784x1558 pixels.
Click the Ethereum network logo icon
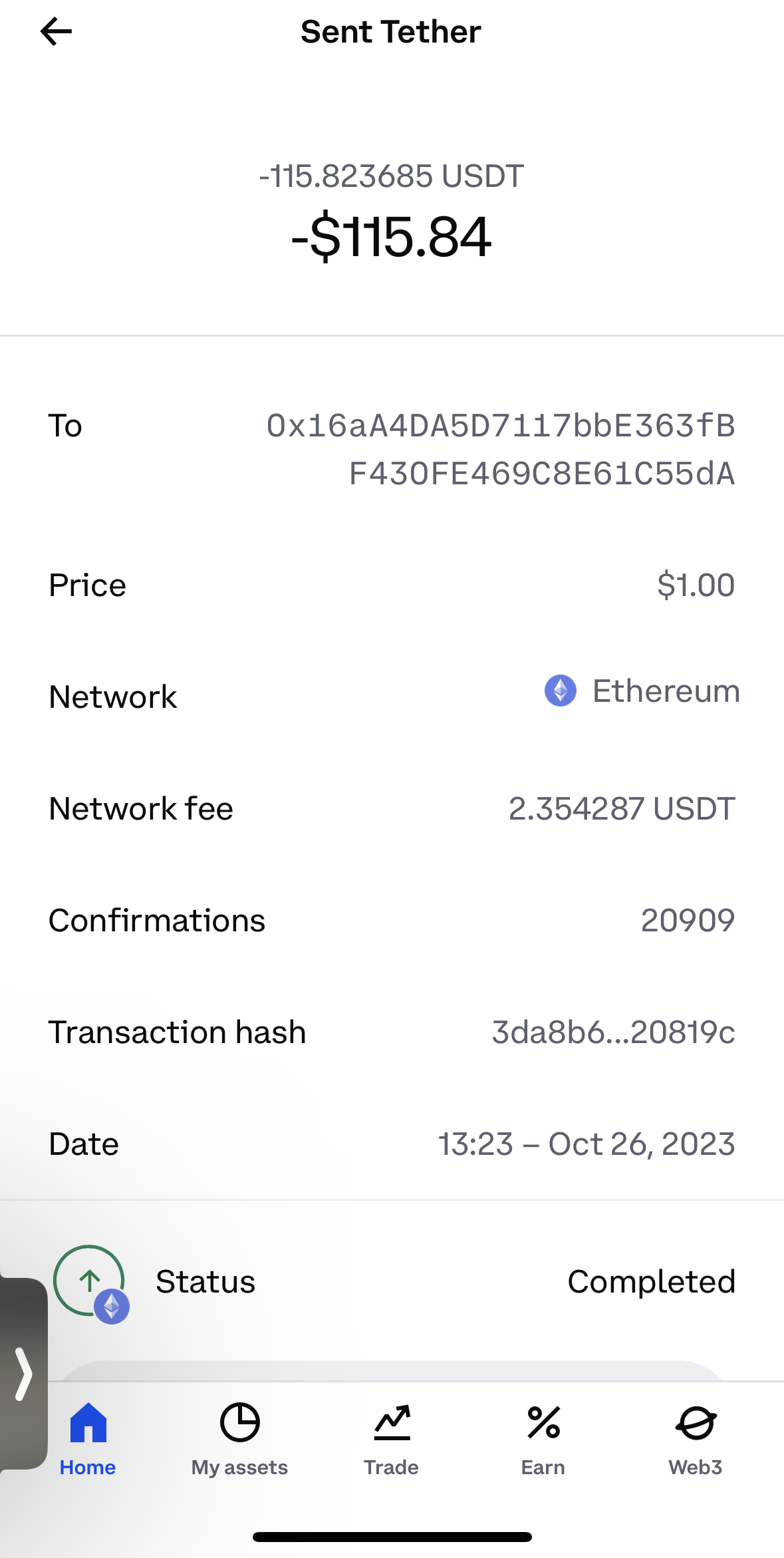(561, 691)
